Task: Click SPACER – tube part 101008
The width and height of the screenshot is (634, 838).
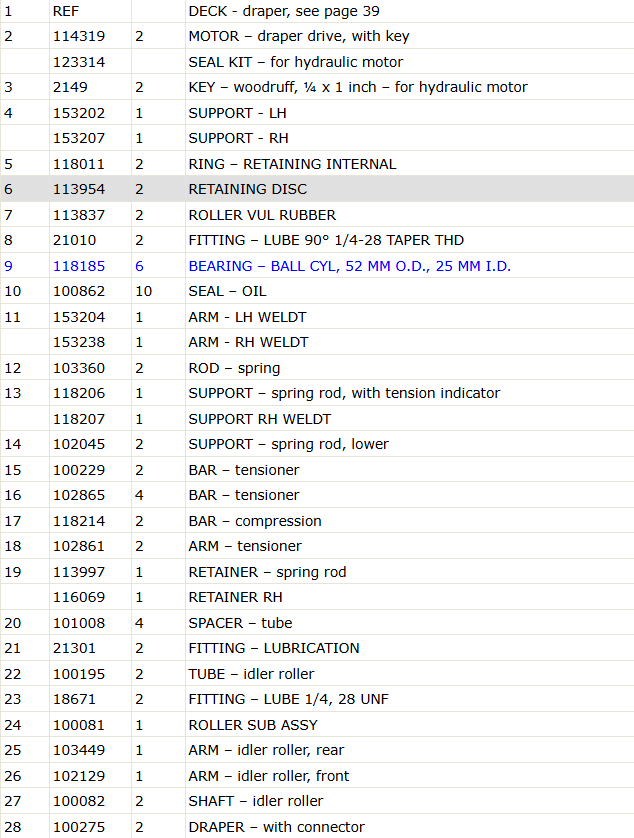Action: coord(79,623)
